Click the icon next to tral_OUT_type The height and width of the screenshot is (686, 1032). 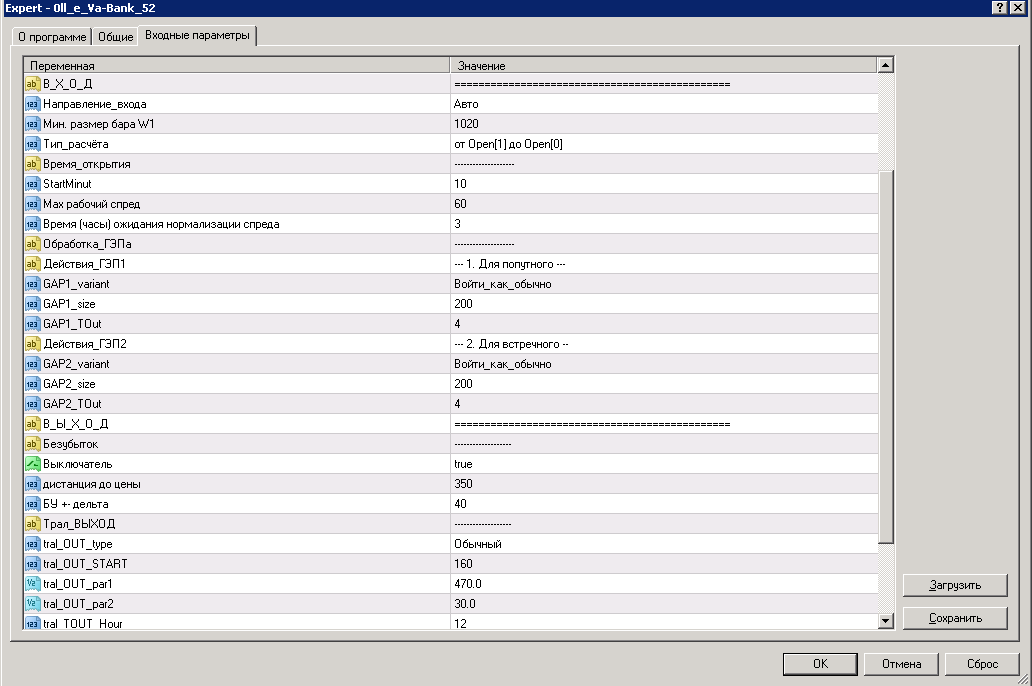[x=32, y=543]
